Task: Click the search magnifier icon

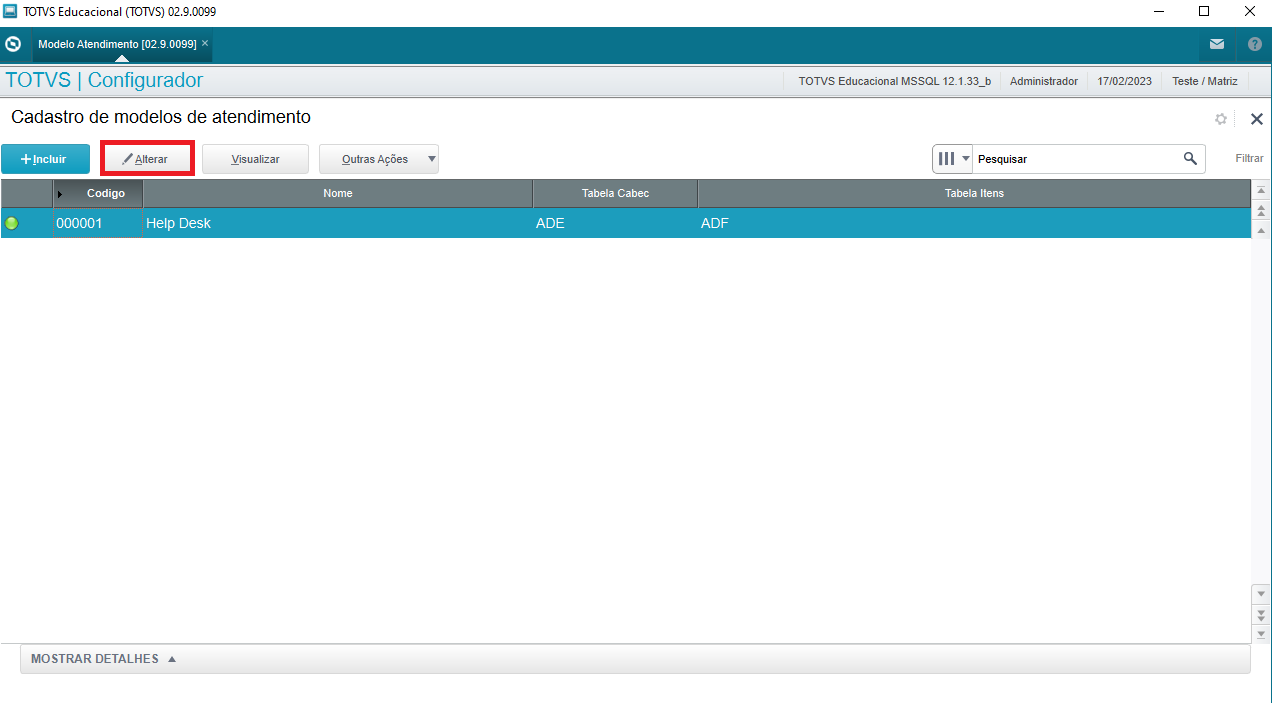Action: 1190,158
